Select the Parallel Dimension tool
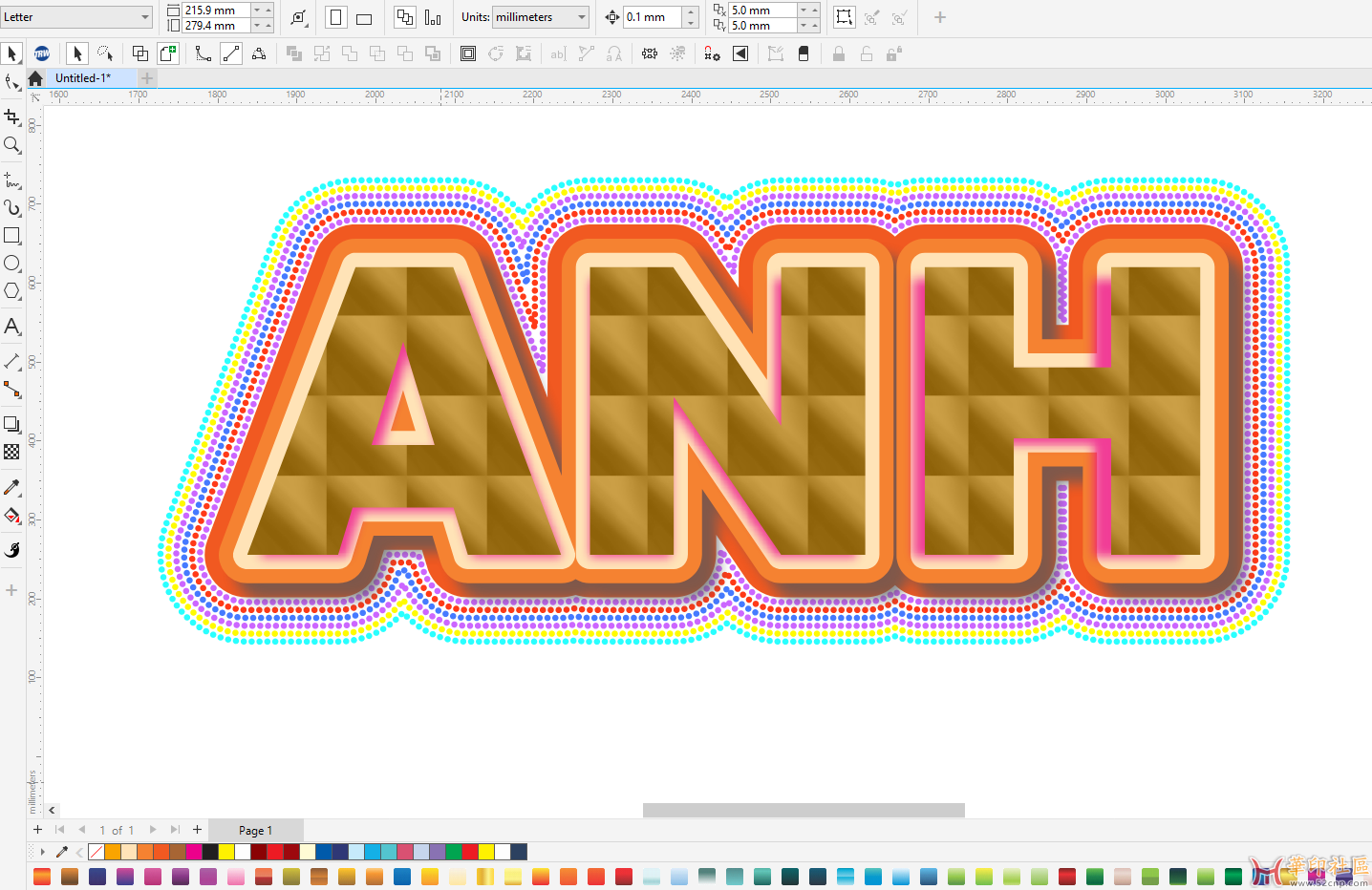The height and width of the screenshot is (890, 1372). pos(11,361)
